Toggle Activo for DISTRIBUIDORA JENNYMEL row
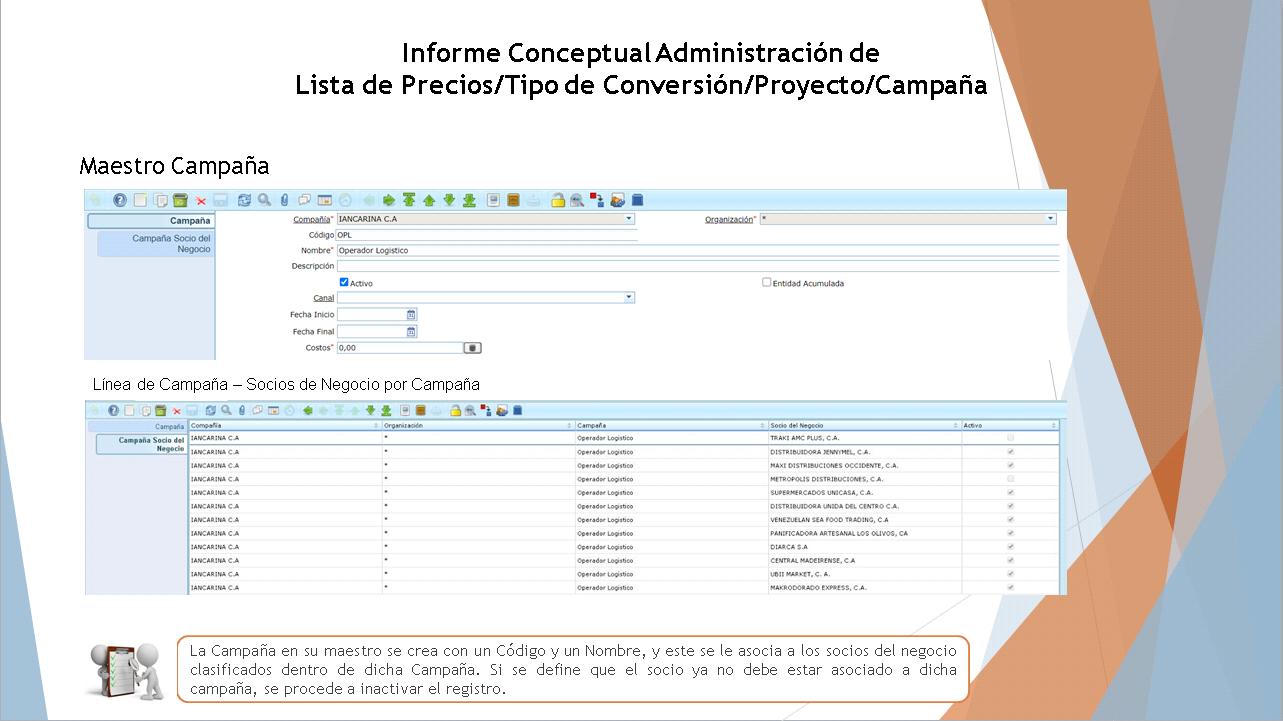 coord(1010,452)
